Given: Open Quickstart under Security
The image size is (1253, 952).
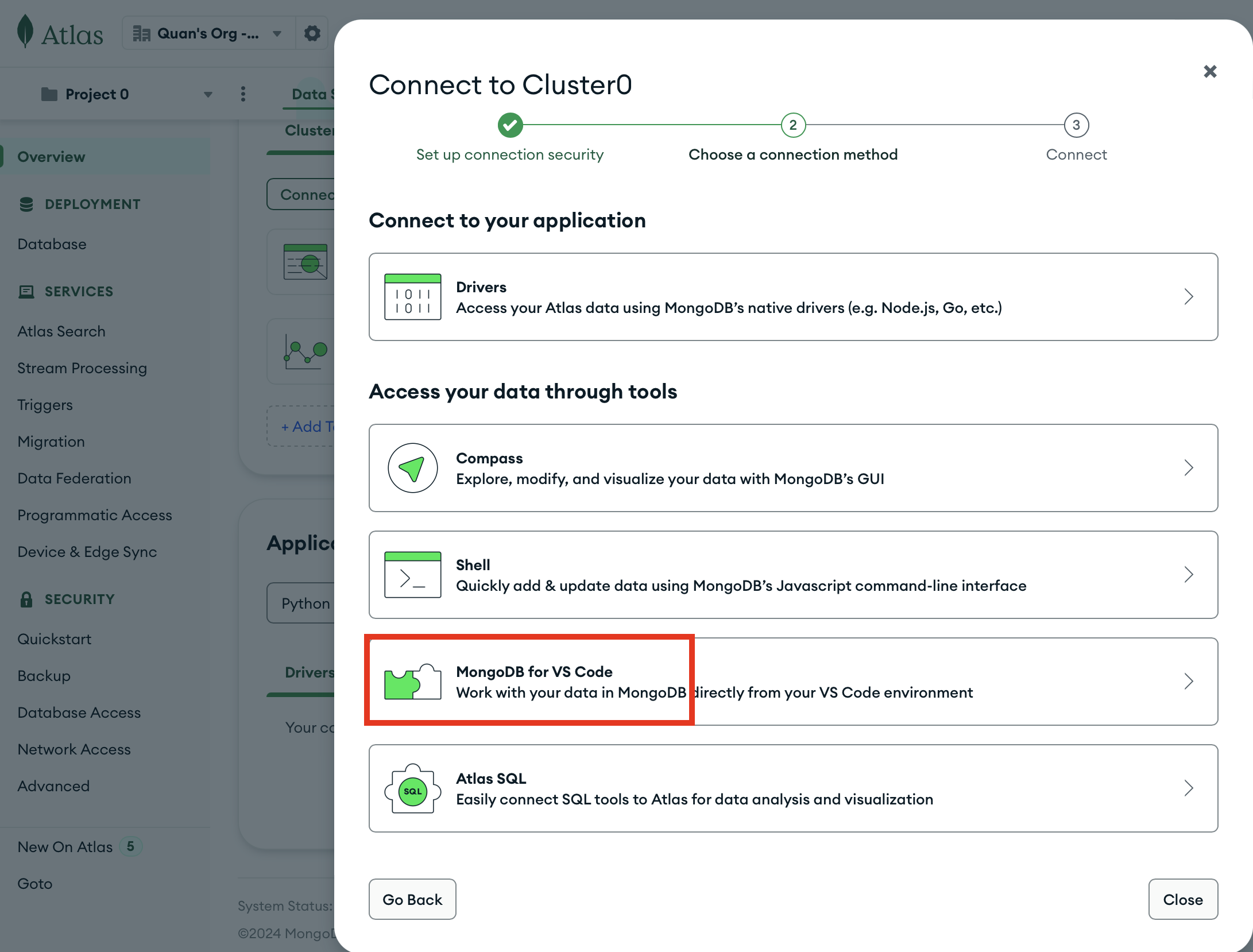Looking at the screenshot, I should coord(55,639).
